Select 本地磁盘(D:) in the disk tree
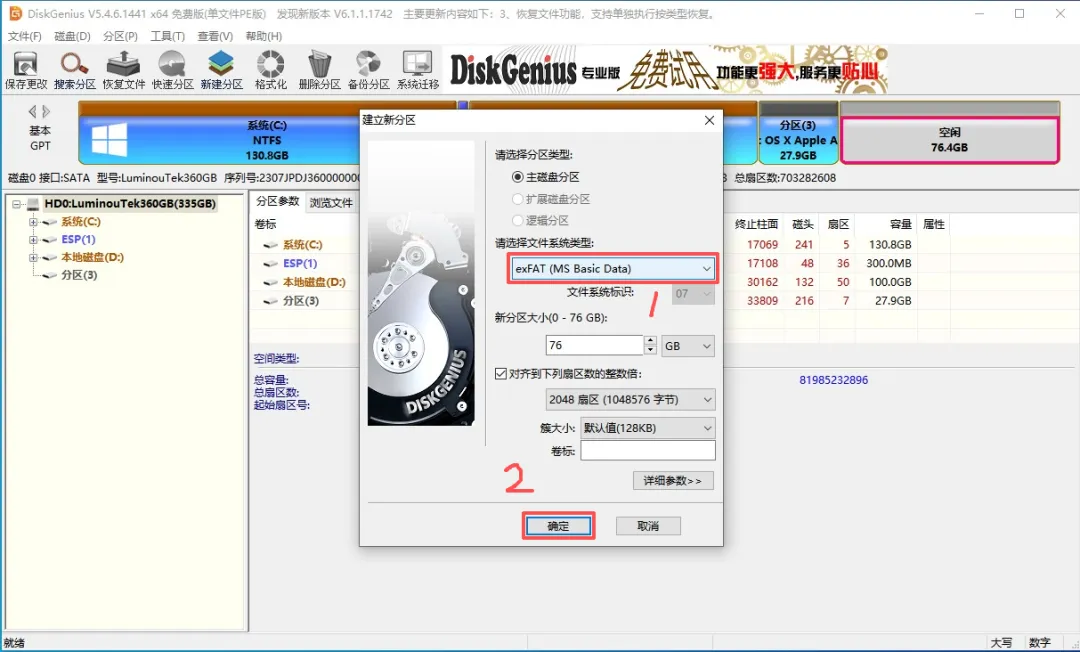The image size is (1080, 652). (92, 257)
